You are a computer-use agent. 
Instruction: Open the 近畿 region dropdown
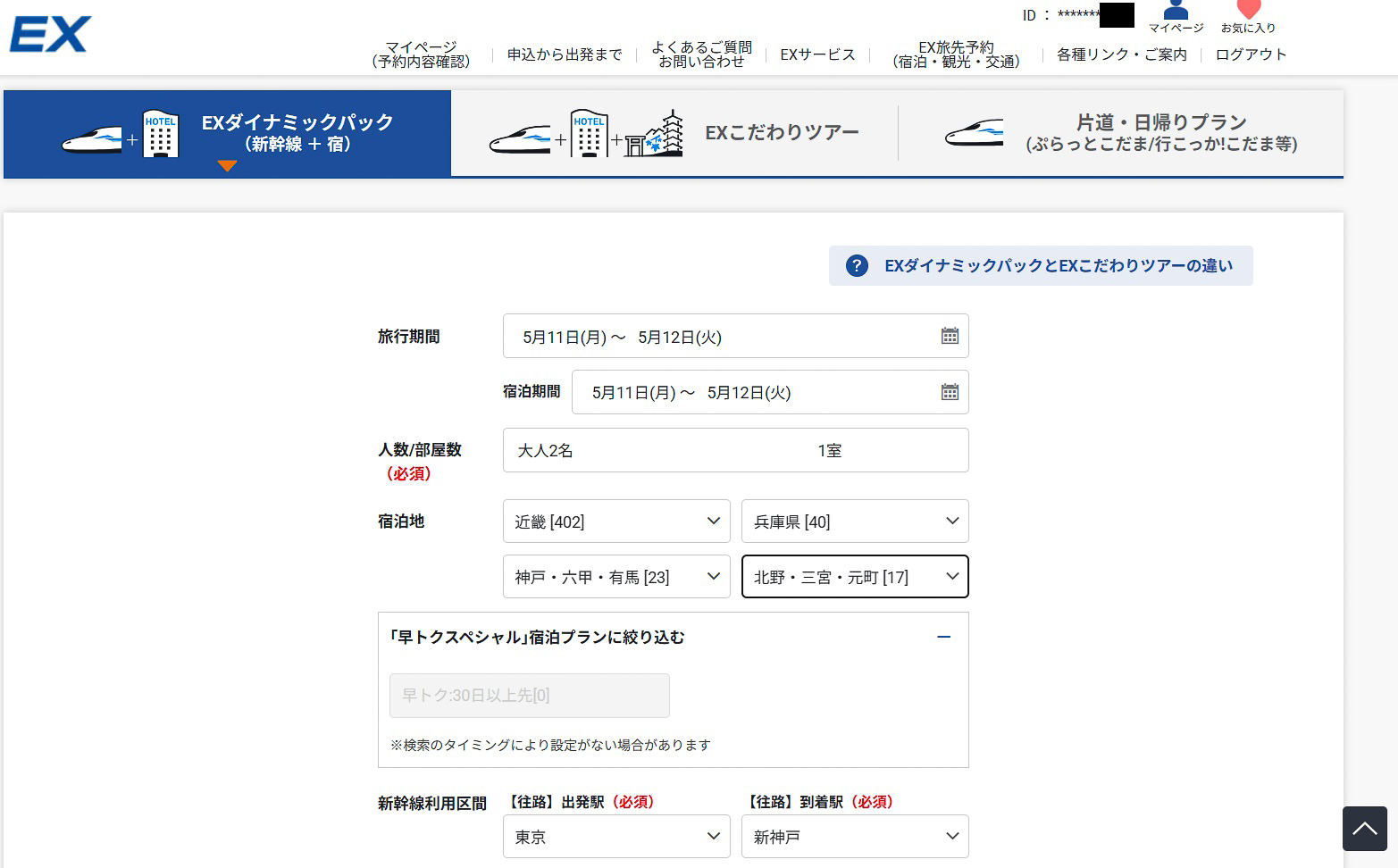[x=615, y=521]
